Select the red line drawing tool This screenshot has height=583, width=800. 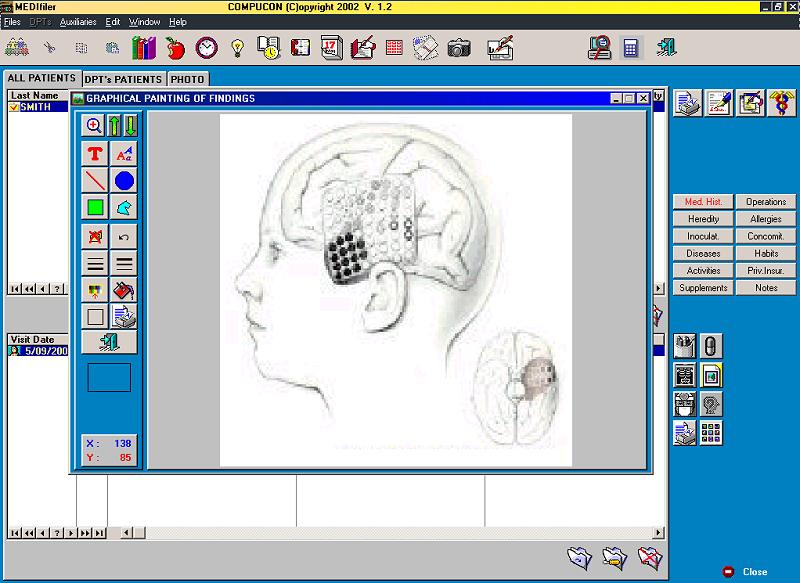coord(95,181)
